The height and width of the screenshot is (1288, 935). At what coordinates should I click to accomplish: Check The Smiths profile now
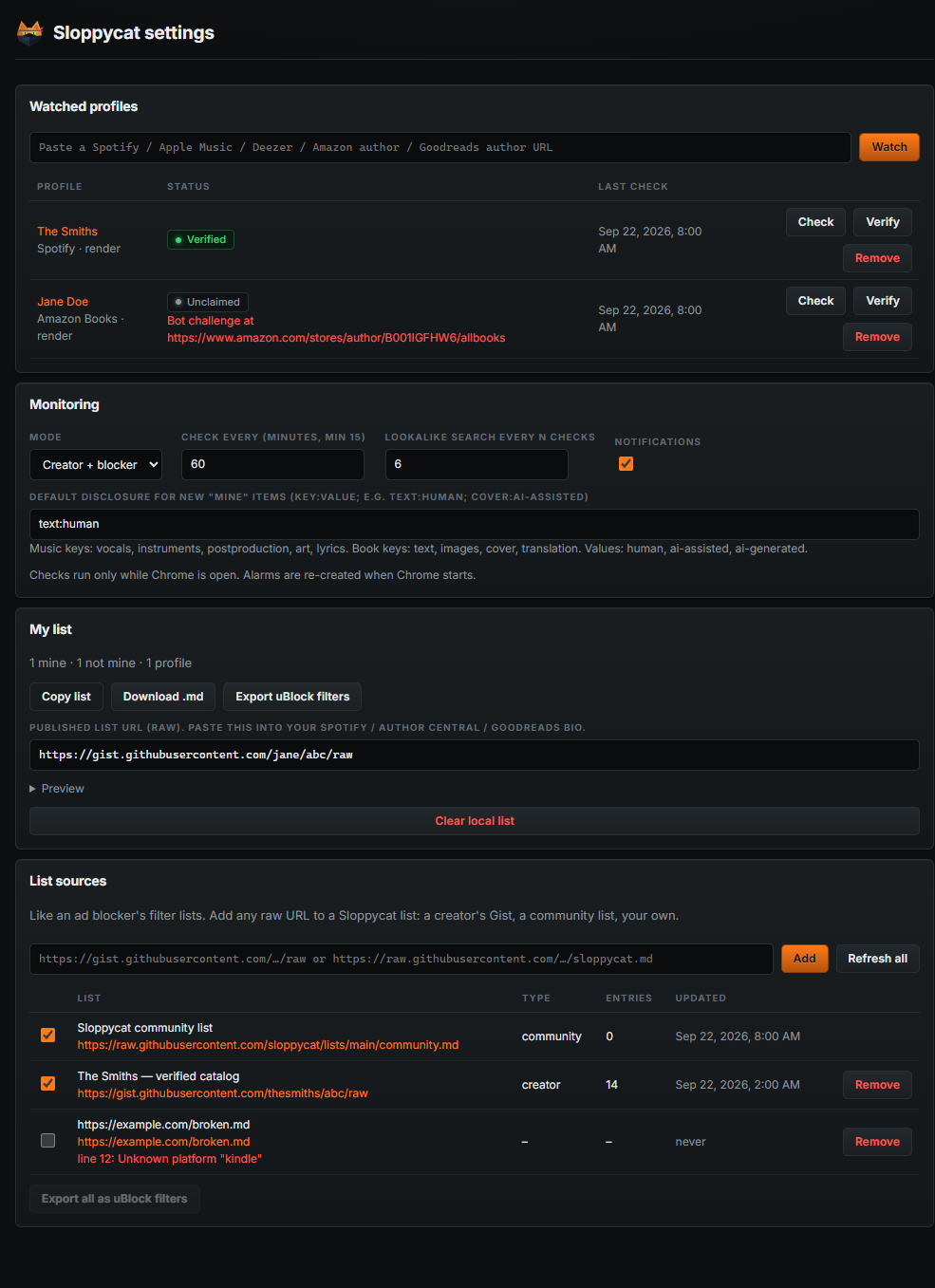pos(815,222)
